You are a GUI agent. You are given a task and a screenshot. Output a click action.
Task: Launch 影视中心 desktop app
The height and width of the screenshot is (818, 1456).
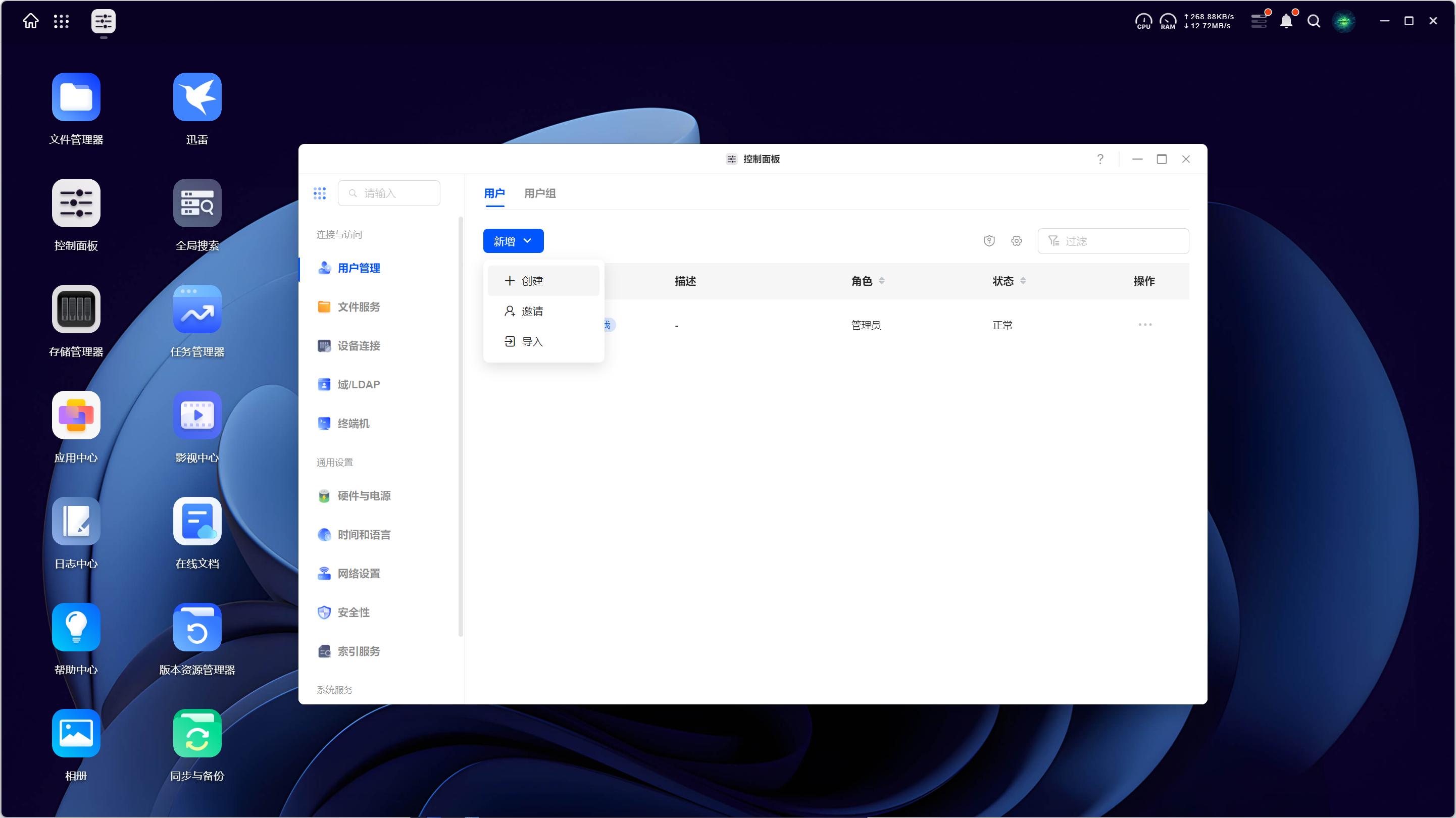(197, 415)
